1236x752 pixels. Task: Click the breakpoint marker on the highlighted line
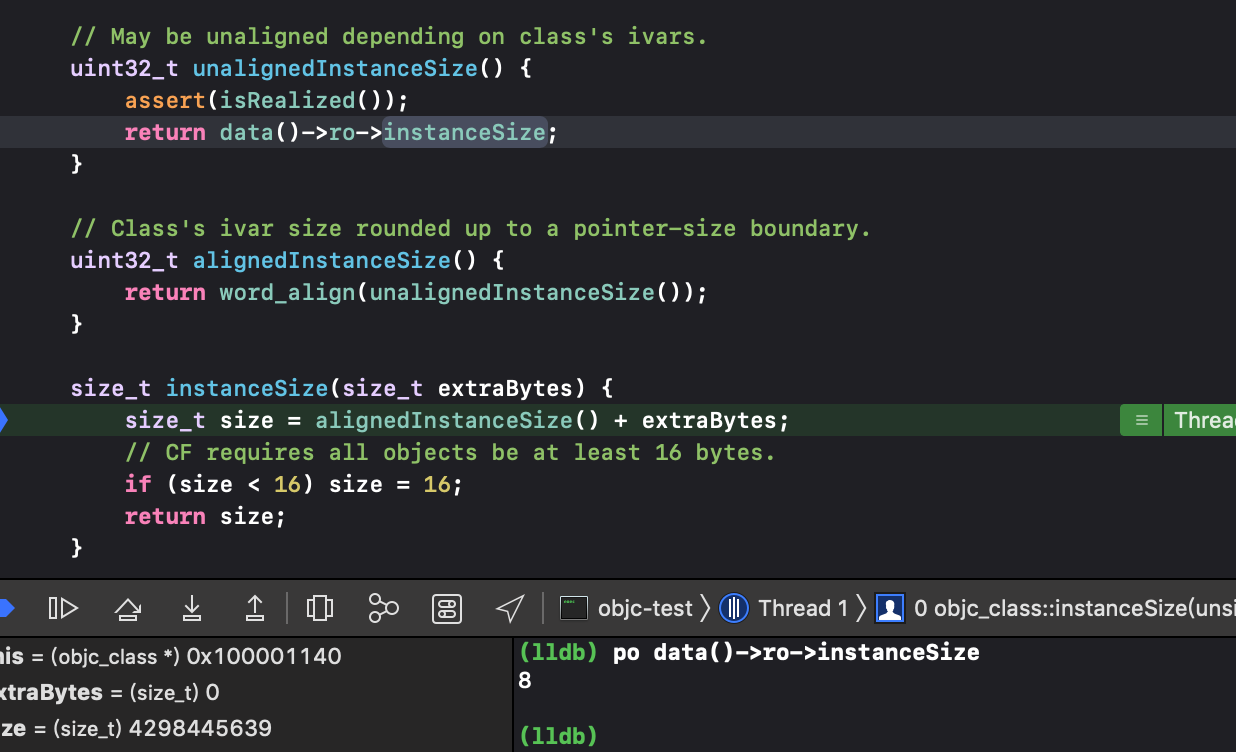3,420
